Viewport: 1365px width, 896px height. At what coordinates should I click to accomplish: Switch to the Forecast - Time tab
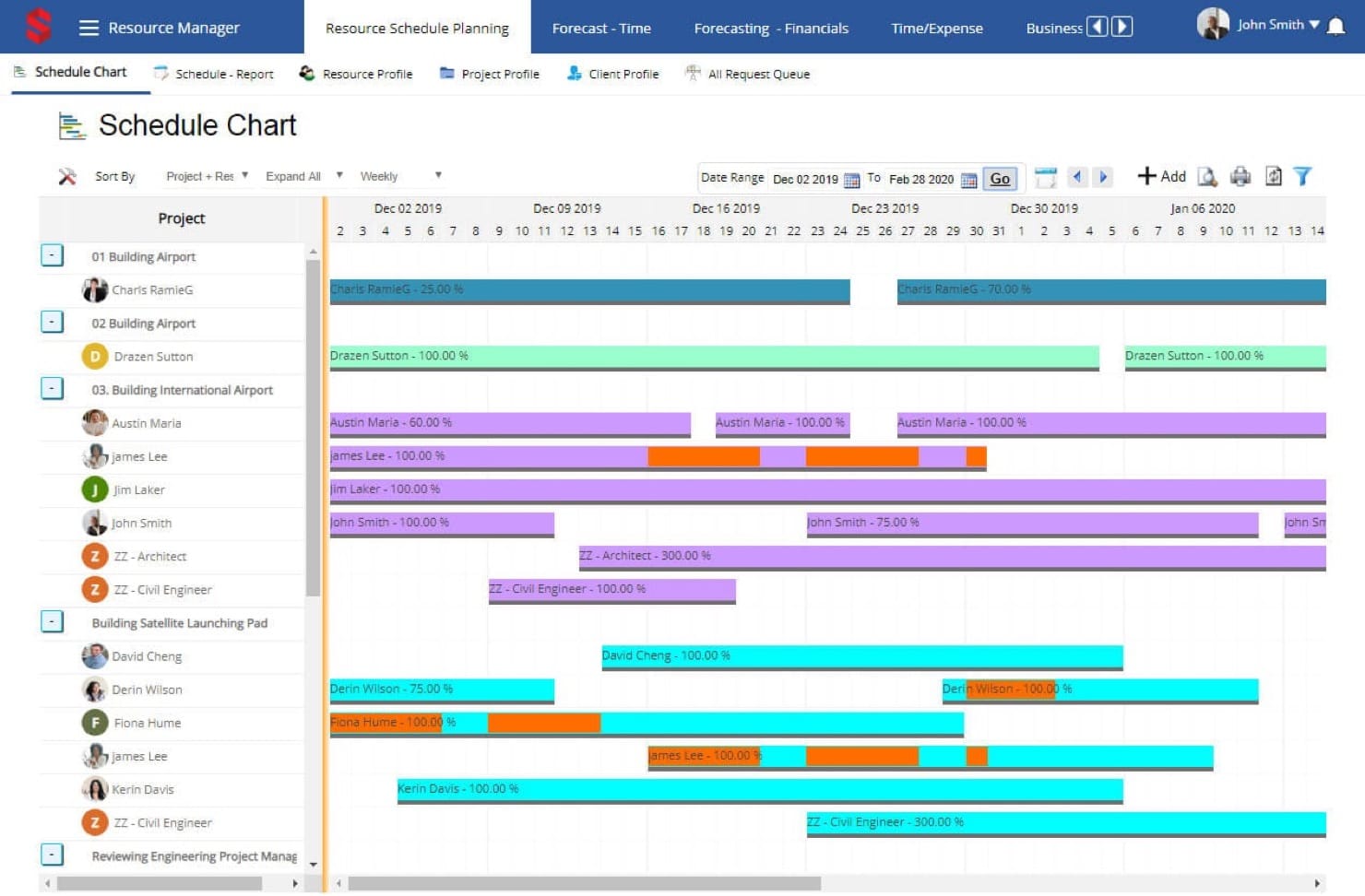pyautogui.click(x=601, y=29)
